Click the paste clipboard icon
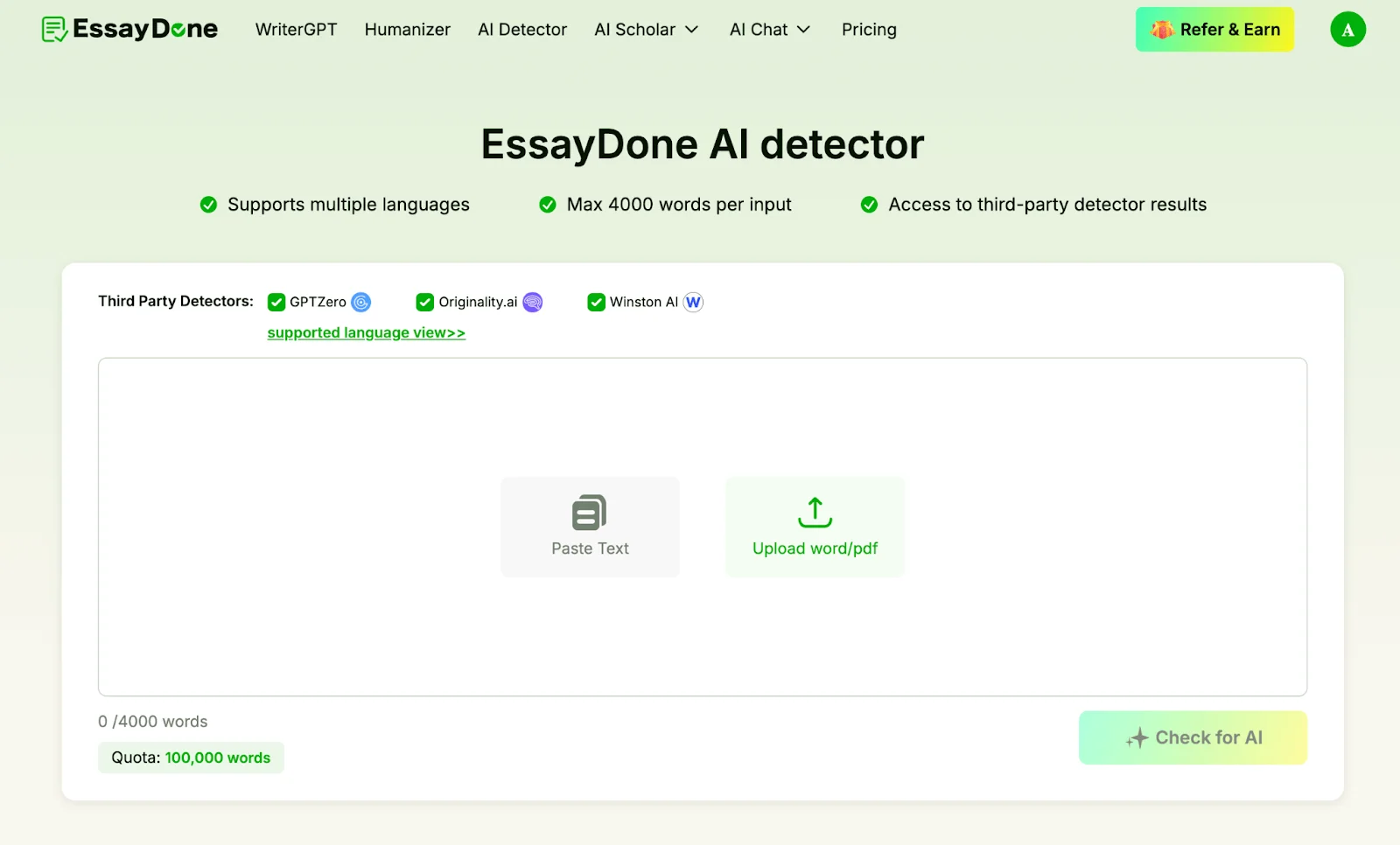This screenshot has width=1400, height=845. [590, 513]
